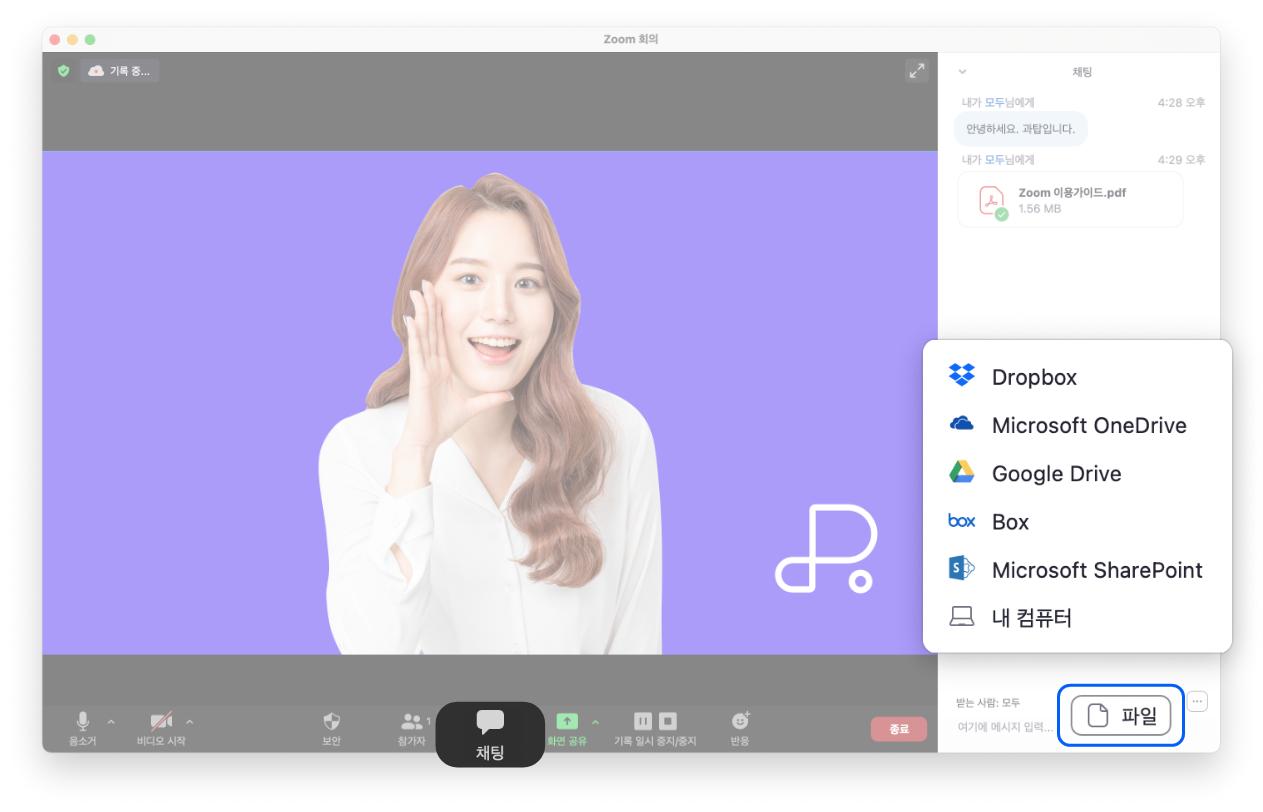Click the red End meeting button

click(x=898, y=729)
